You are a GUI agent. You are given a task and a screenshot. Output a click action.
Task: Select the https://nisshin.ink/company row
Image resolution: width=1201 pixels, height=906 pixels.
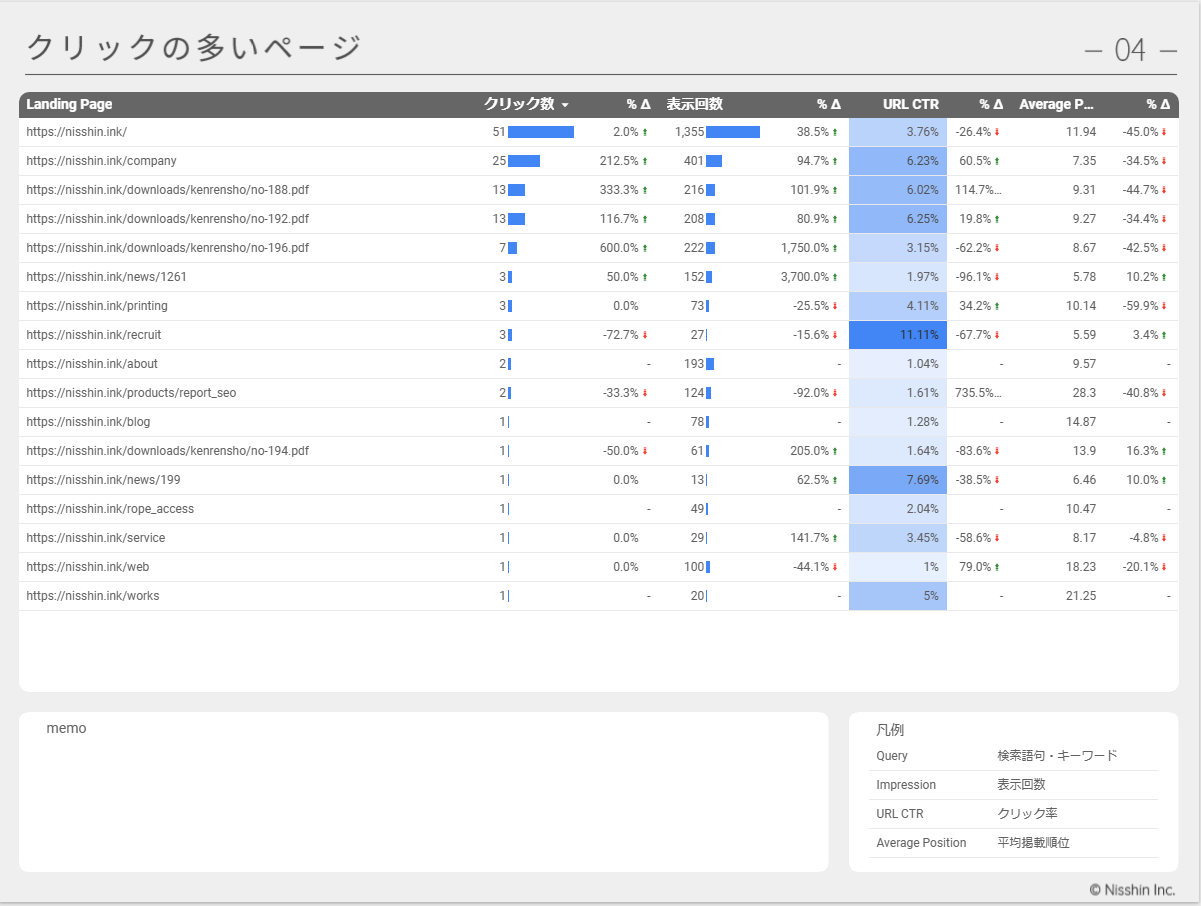pos(598,161)
